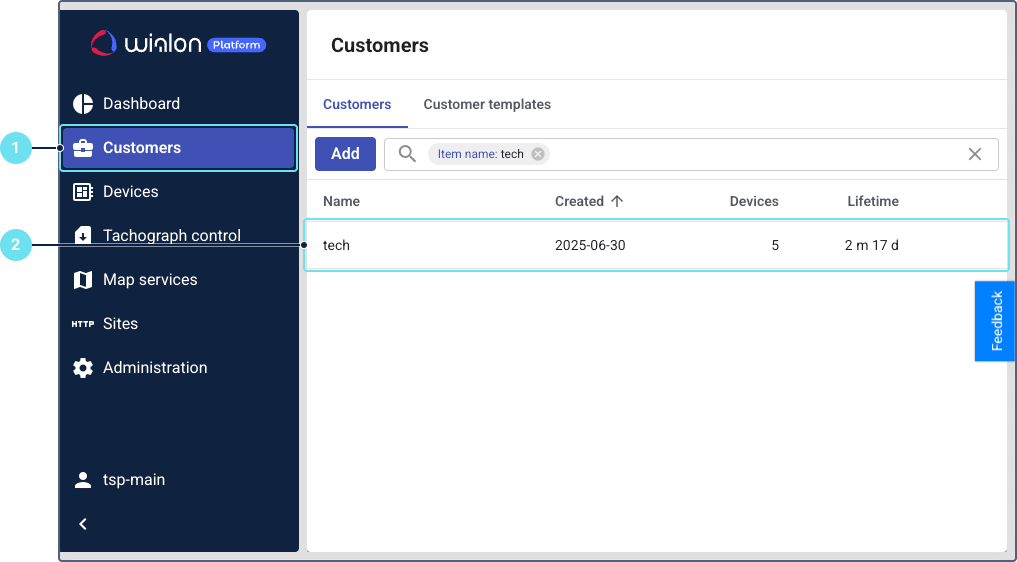Toggle sort arrow on Created column

[x=617, y=201]
